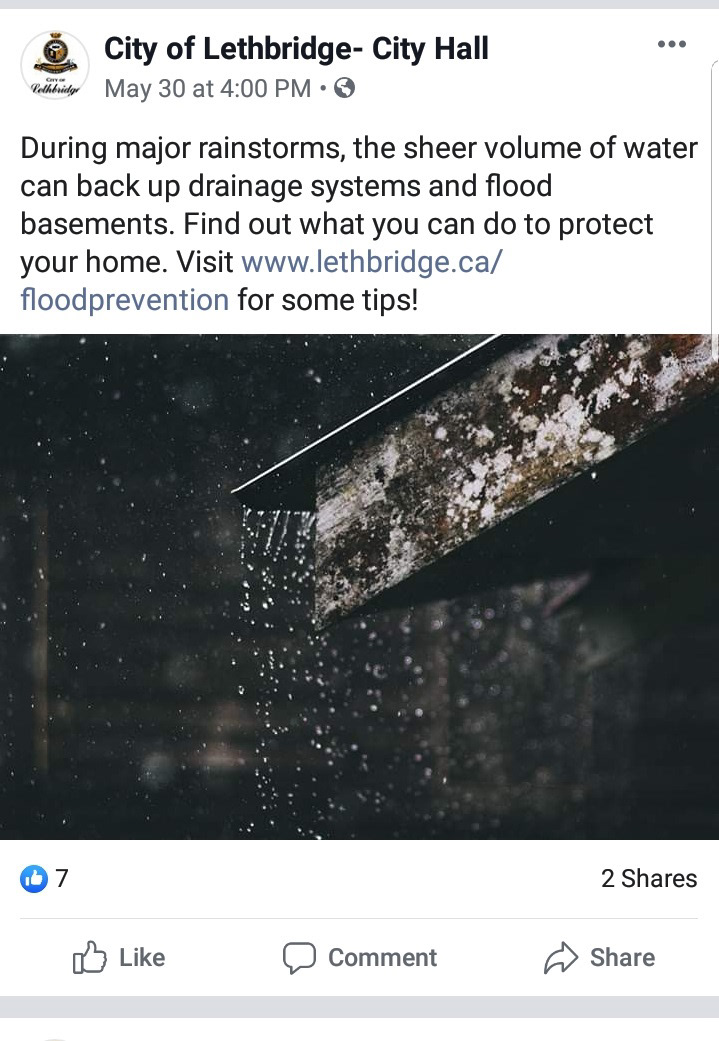Open the floodprevention link text
Image resolution: width=719 pixels, height=1041 pixels.
125,299
